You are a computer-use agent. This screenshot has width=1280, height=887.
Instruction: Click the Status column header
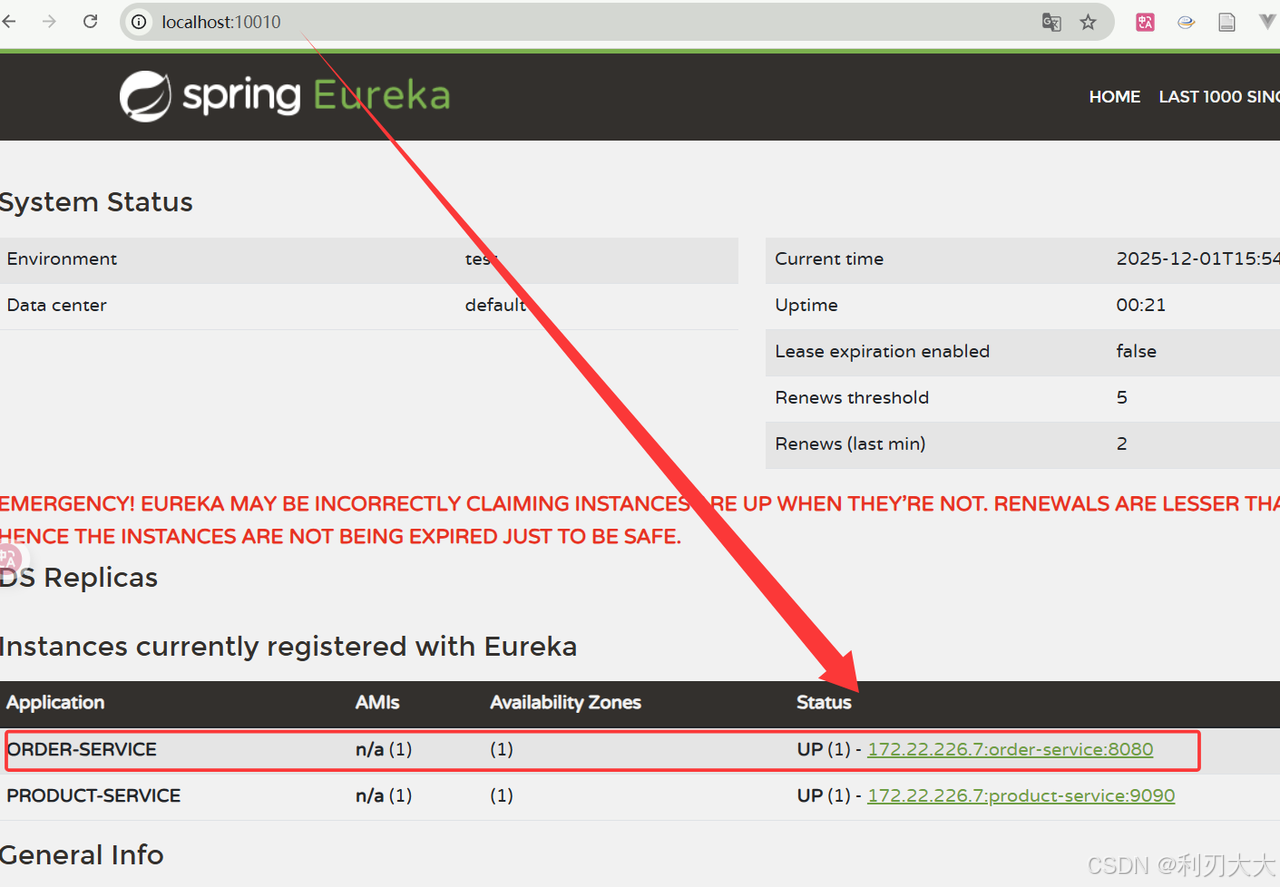point(824,703)
